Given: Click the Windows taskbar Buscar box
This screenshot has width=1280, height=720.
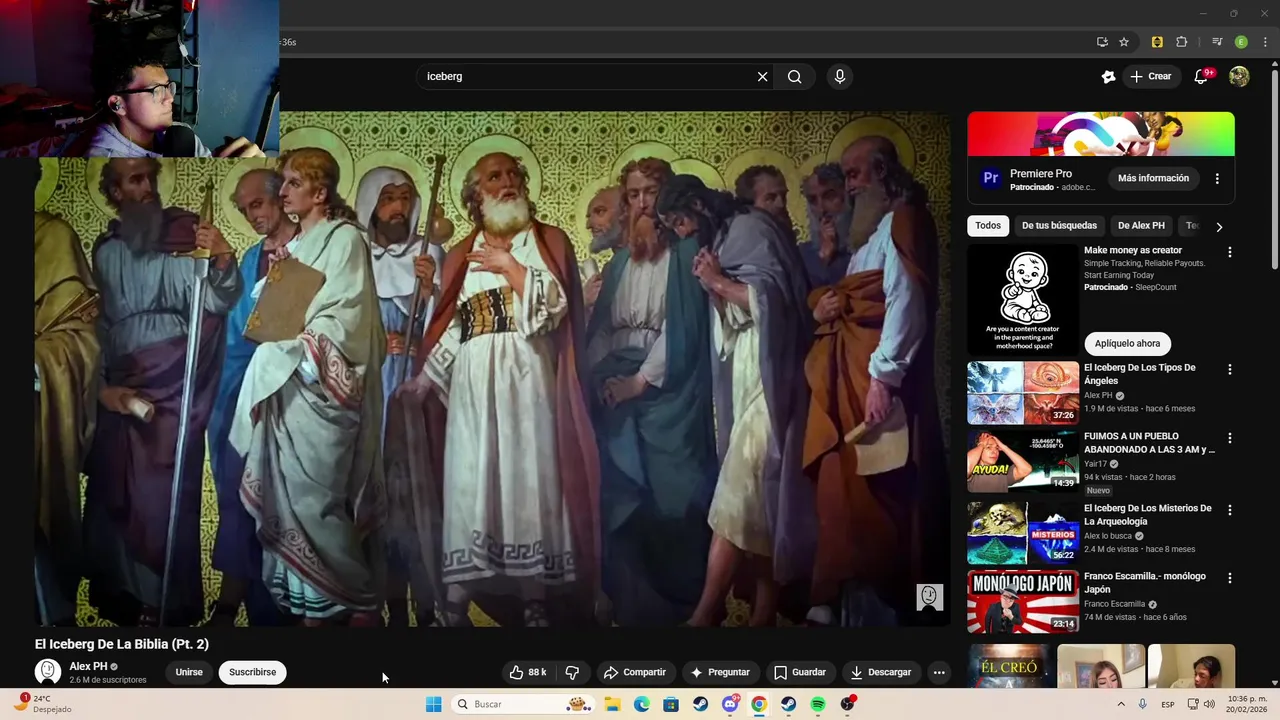Looking at the screenshot, I should 521,704.
